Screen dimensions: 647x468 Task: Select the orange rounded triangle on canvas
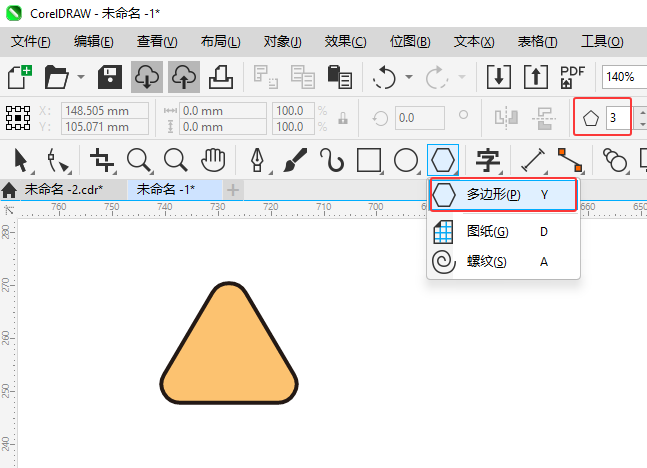pos(229,343)
